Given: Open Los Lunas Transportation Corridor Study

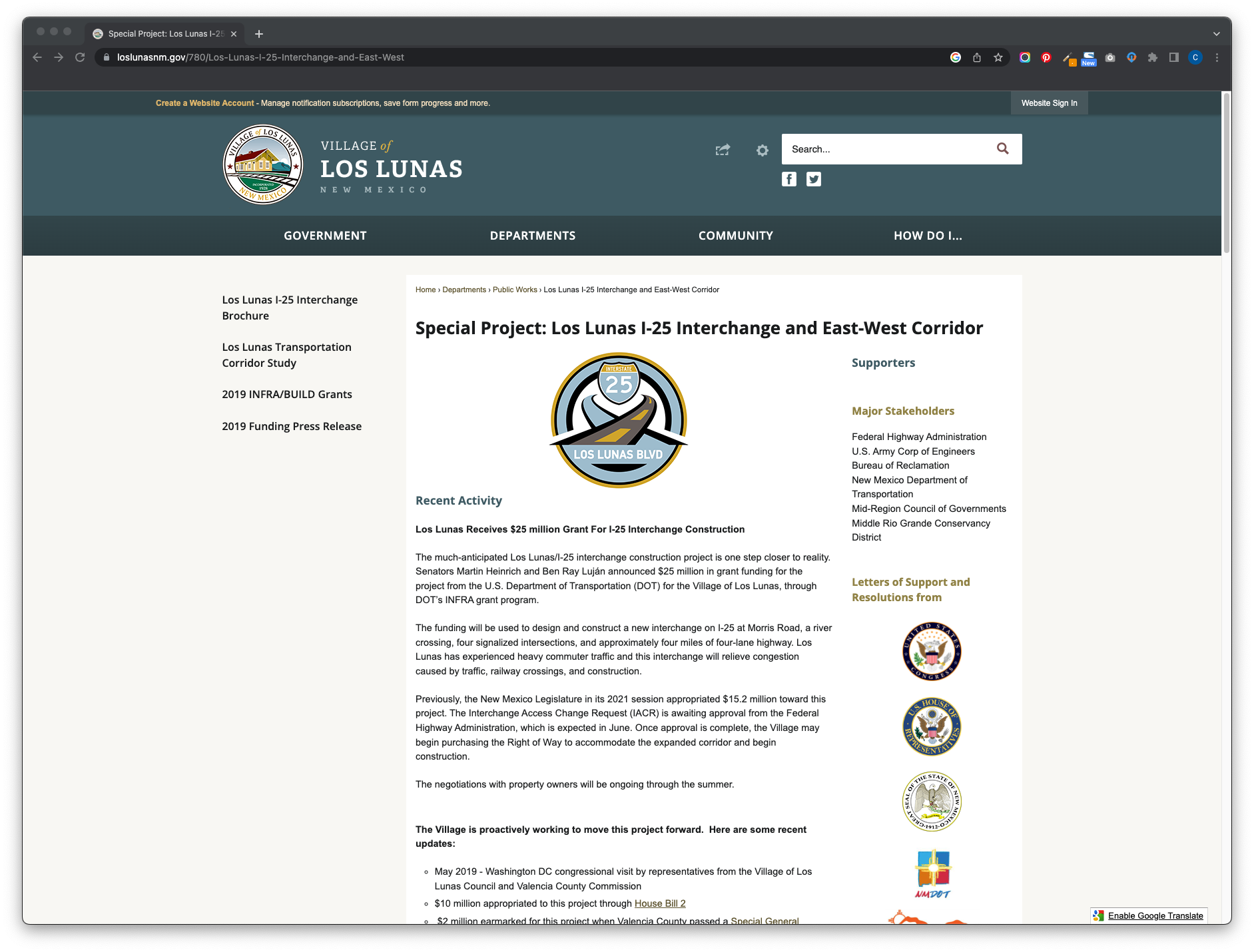Looking at the screenshot, I should (x=286, y=355).
